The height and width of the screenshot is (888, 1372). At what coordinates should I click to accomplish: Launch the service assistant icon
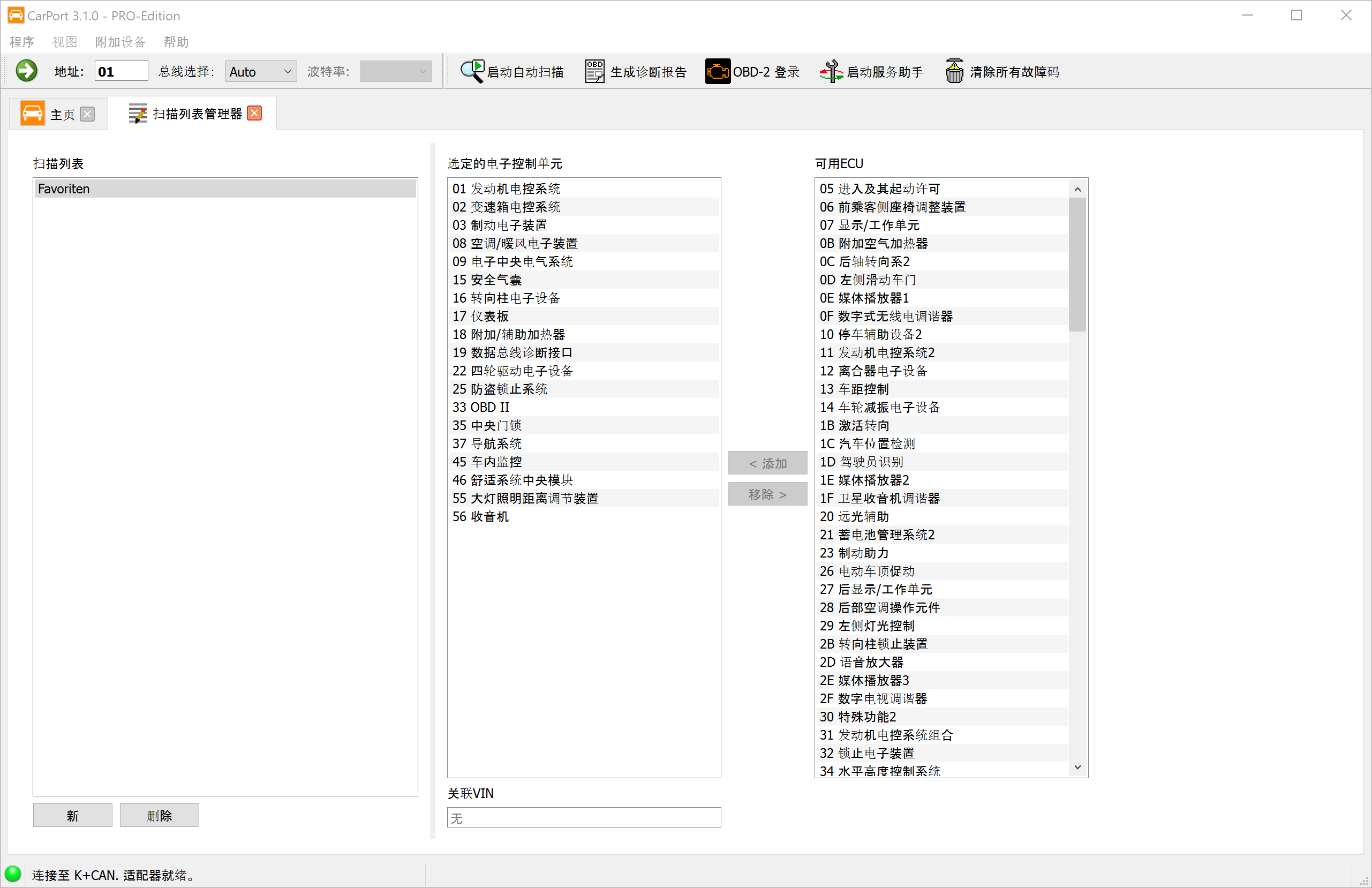pos(831,72)
